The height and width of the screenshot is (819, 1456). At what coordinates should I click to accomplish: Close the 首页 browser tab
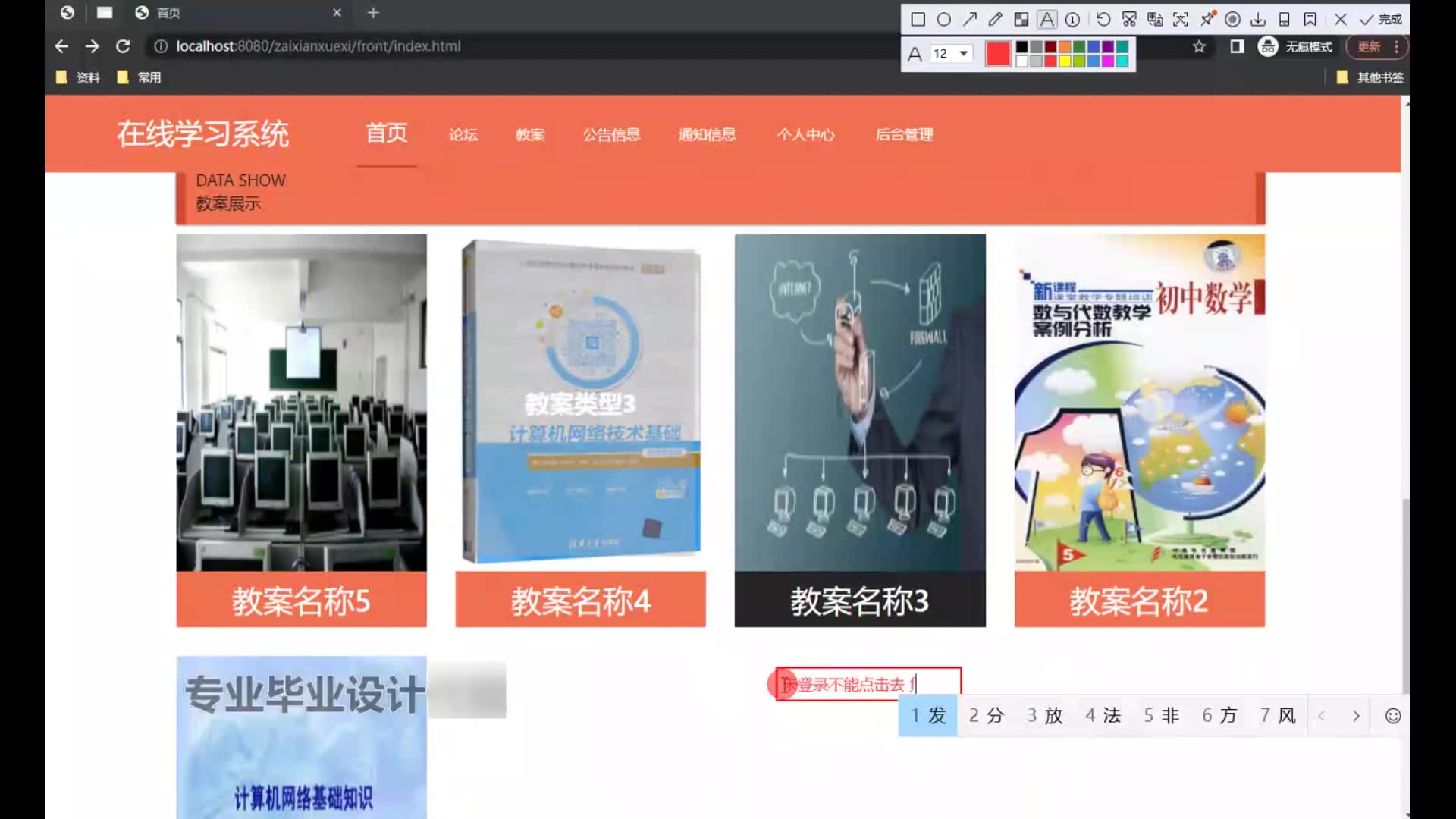click(337, 13)
